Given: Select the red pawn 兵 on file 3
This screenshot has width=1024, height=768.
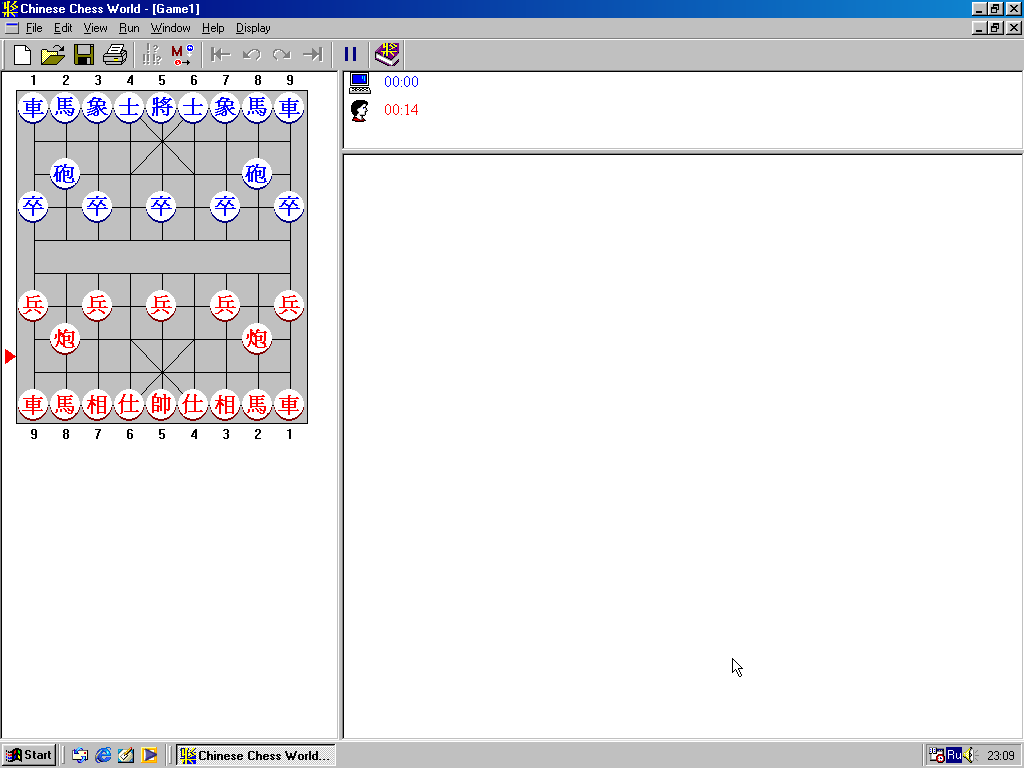Looking at the screenshot, I should pos(225,305).
